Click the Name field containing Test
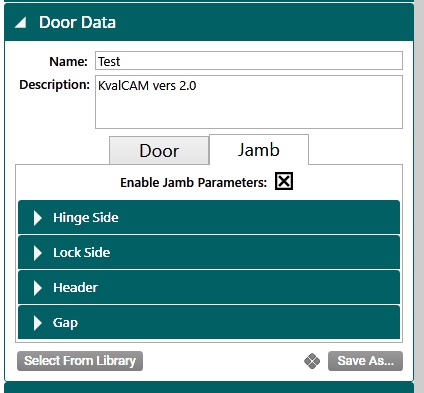This screenshot has height=393, width=424. [x=249, y=61]
